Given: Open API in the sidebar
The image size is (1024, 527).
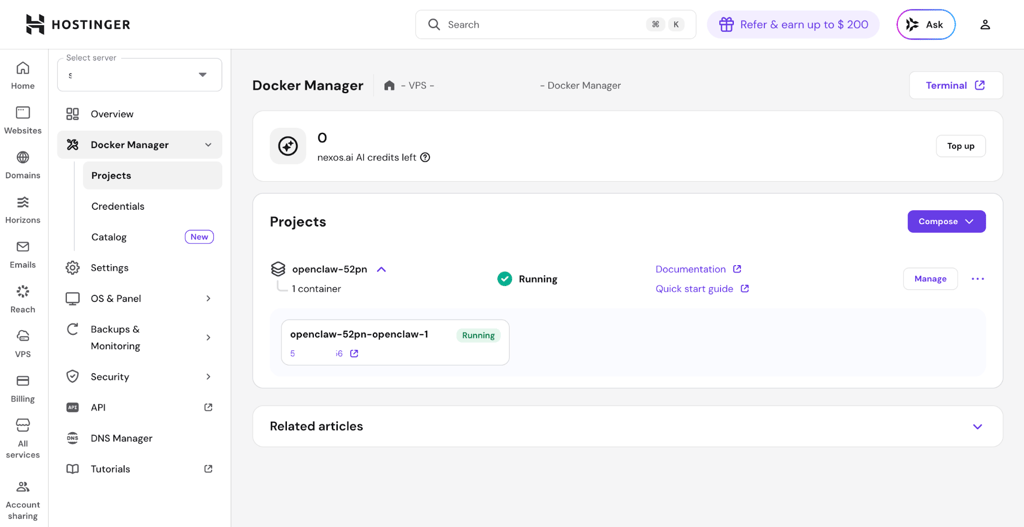Looking at the screenshot, I should [140, 407].
